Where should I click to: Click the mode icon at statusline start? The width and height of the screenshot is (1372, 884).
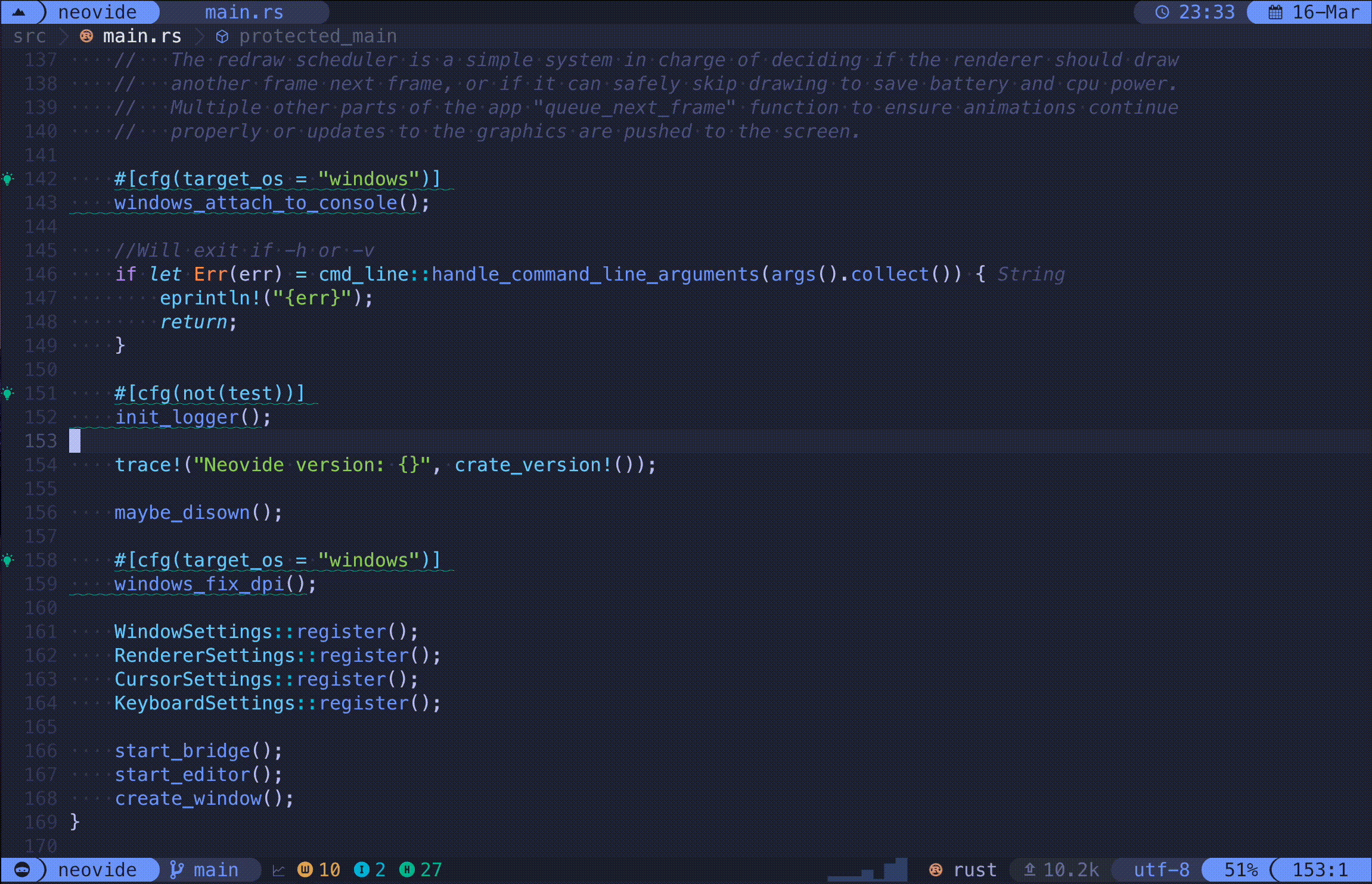click(22, 870)
